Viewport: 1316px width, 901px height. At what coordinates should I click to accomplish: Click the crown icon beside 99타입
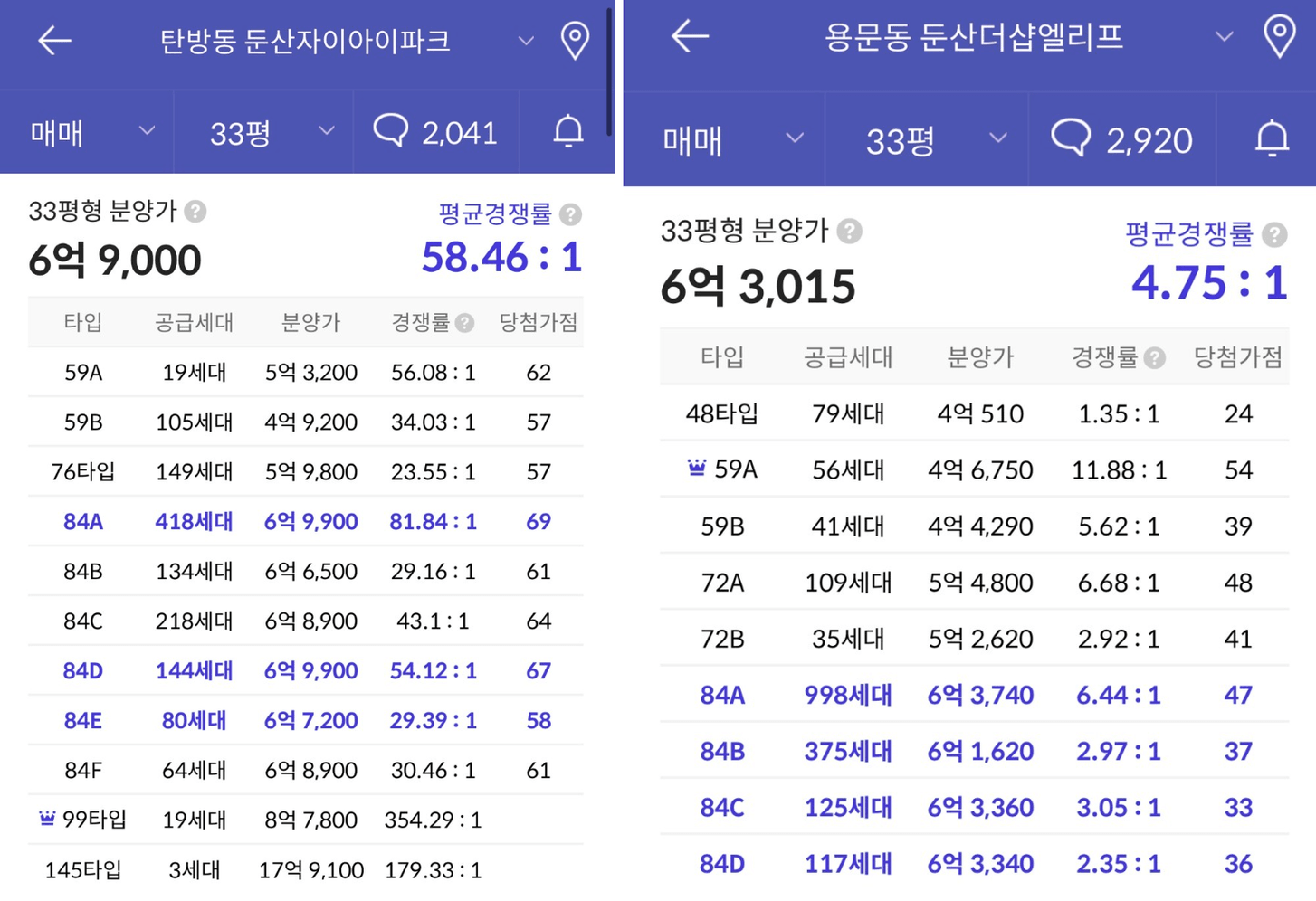point(47,819)
